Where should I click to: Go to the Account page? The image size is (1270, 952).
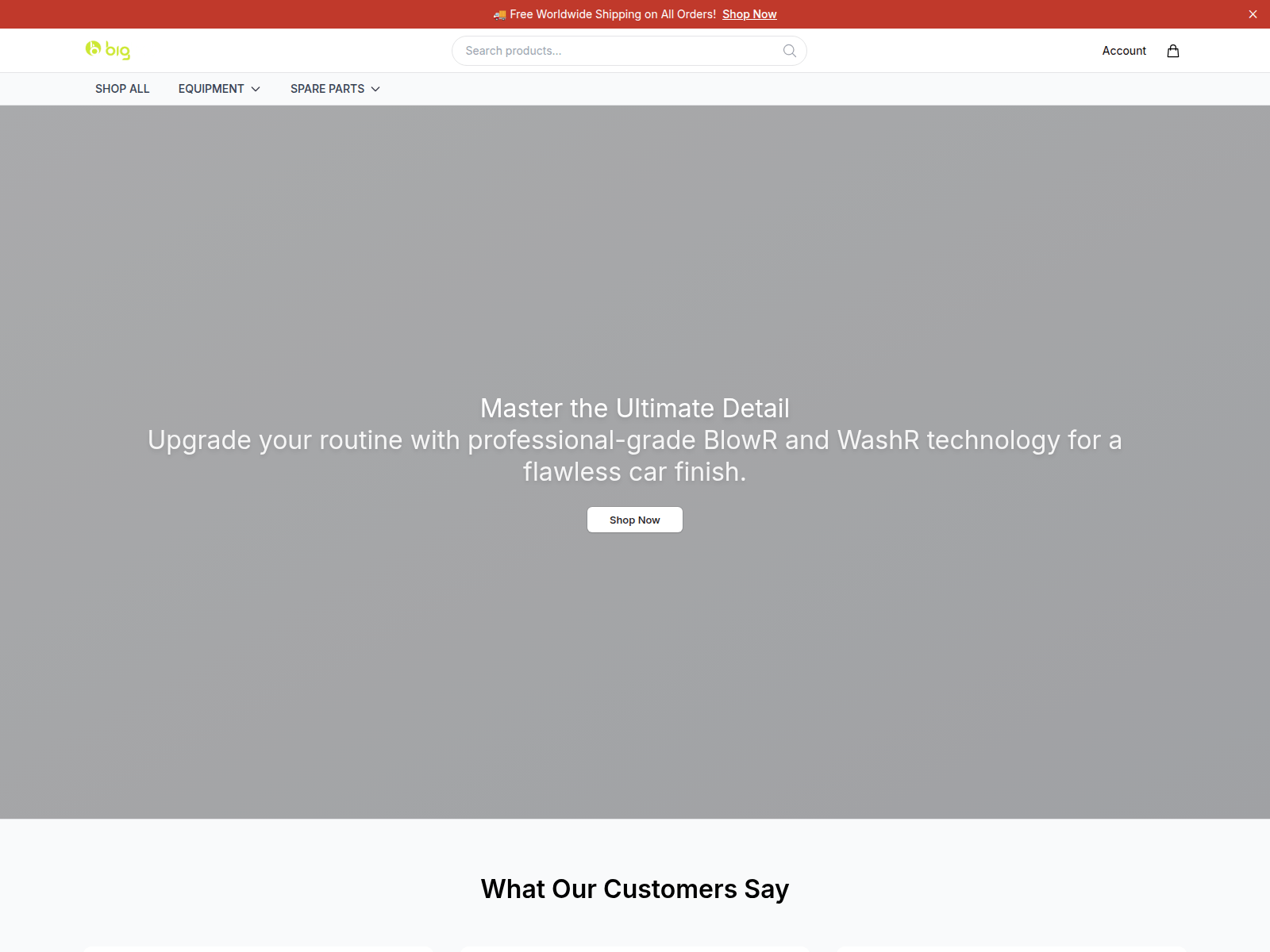click(x=1124, y=51)
